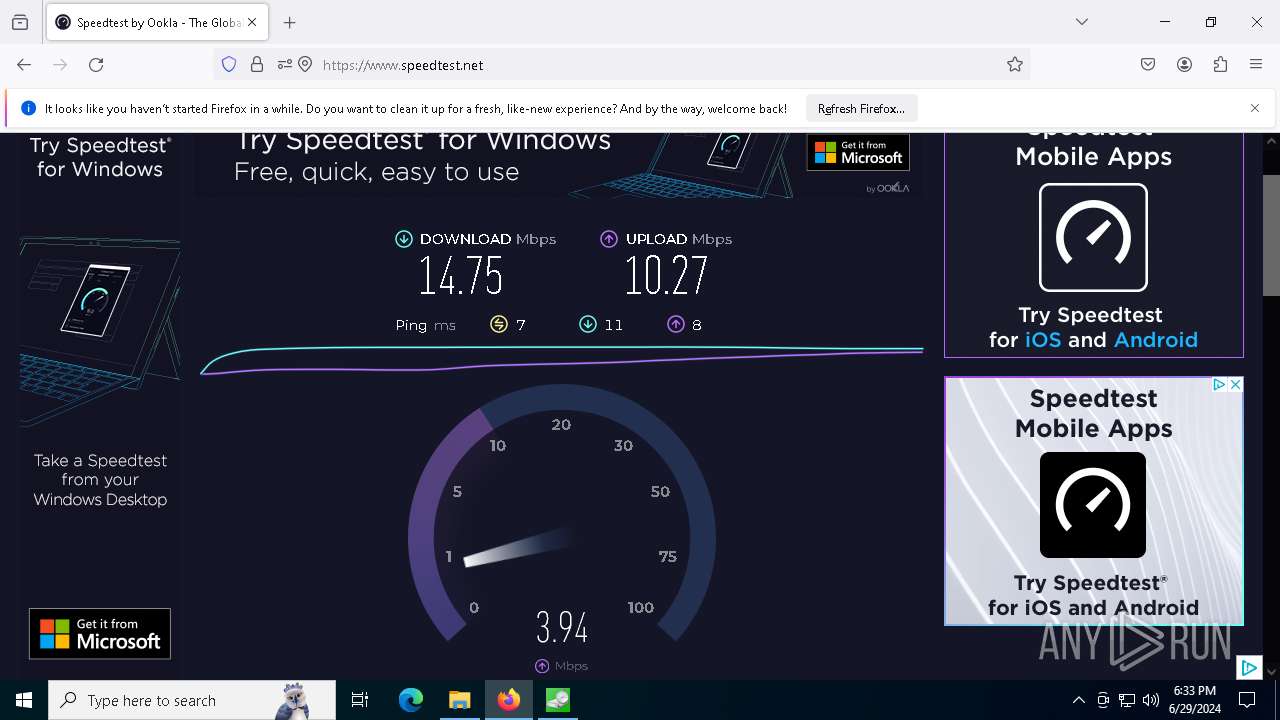Click the speedometer logo in top ad
This screenshot has height=720, width=1280.
(1093, 237)
